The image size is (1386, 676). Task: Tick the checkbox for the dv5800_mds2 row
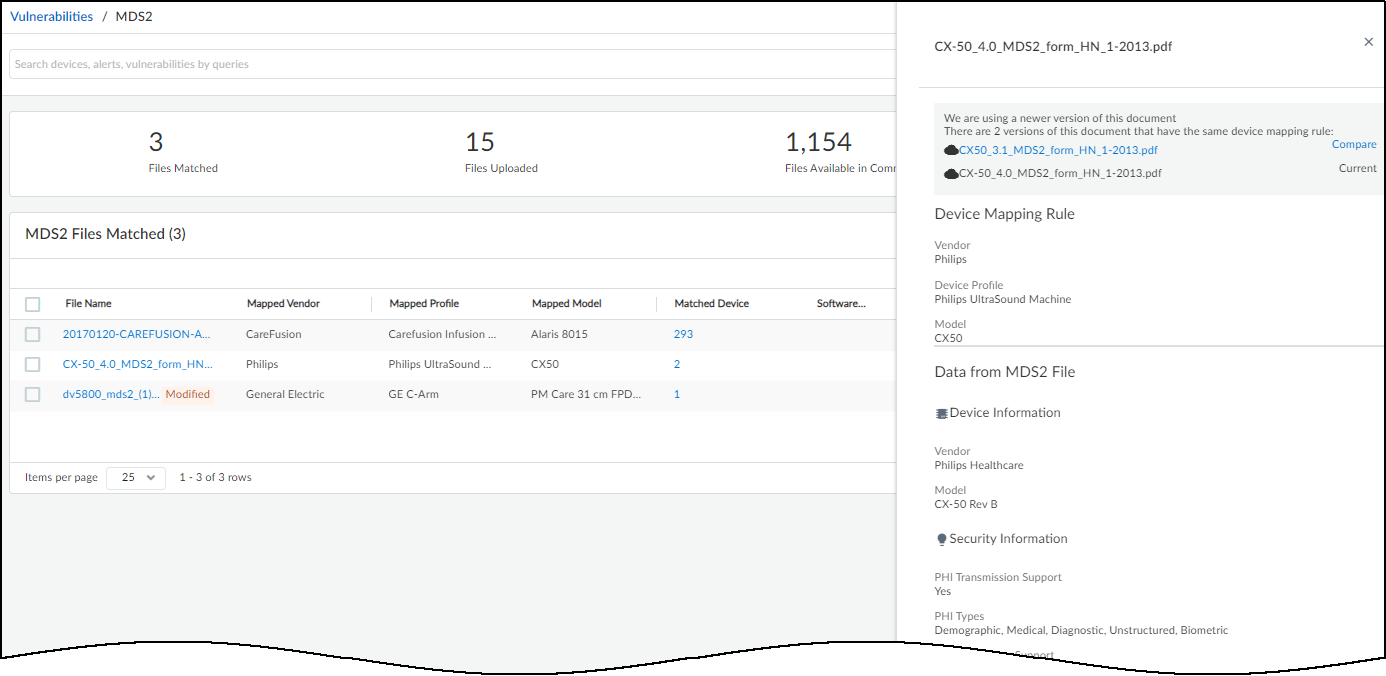pyautogui.click(x=33, y=394)
